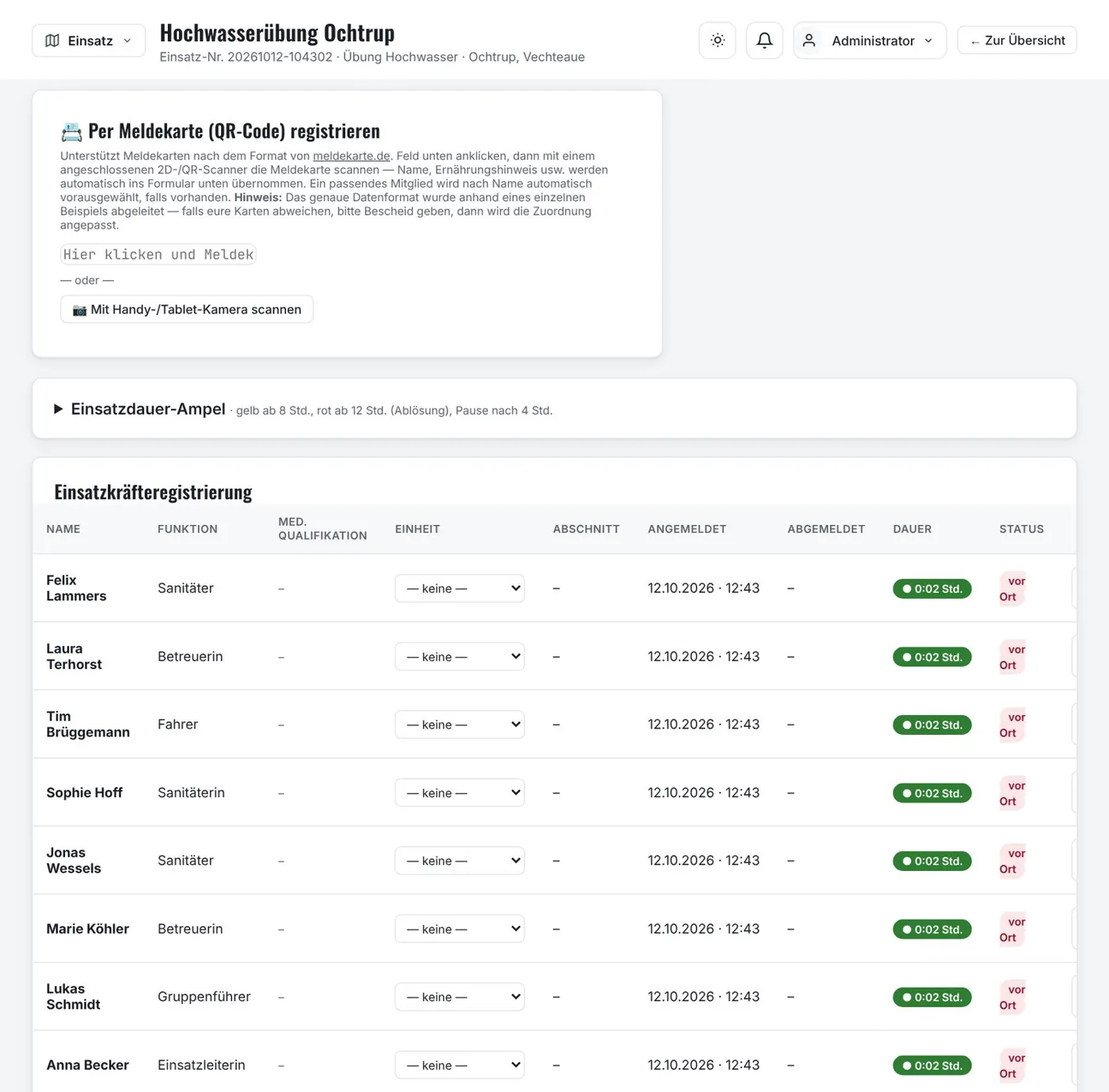Click the FUNKTION column header

coord(188,529)
